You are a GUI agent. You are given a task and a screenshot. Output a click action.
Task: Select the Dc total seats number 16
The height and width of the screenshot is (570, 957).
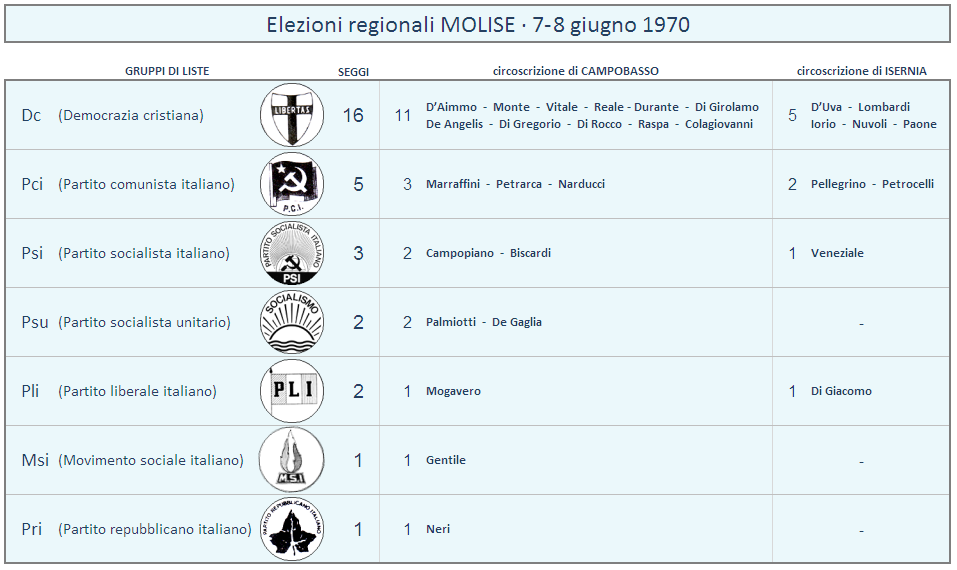click(x=353, y=115)
